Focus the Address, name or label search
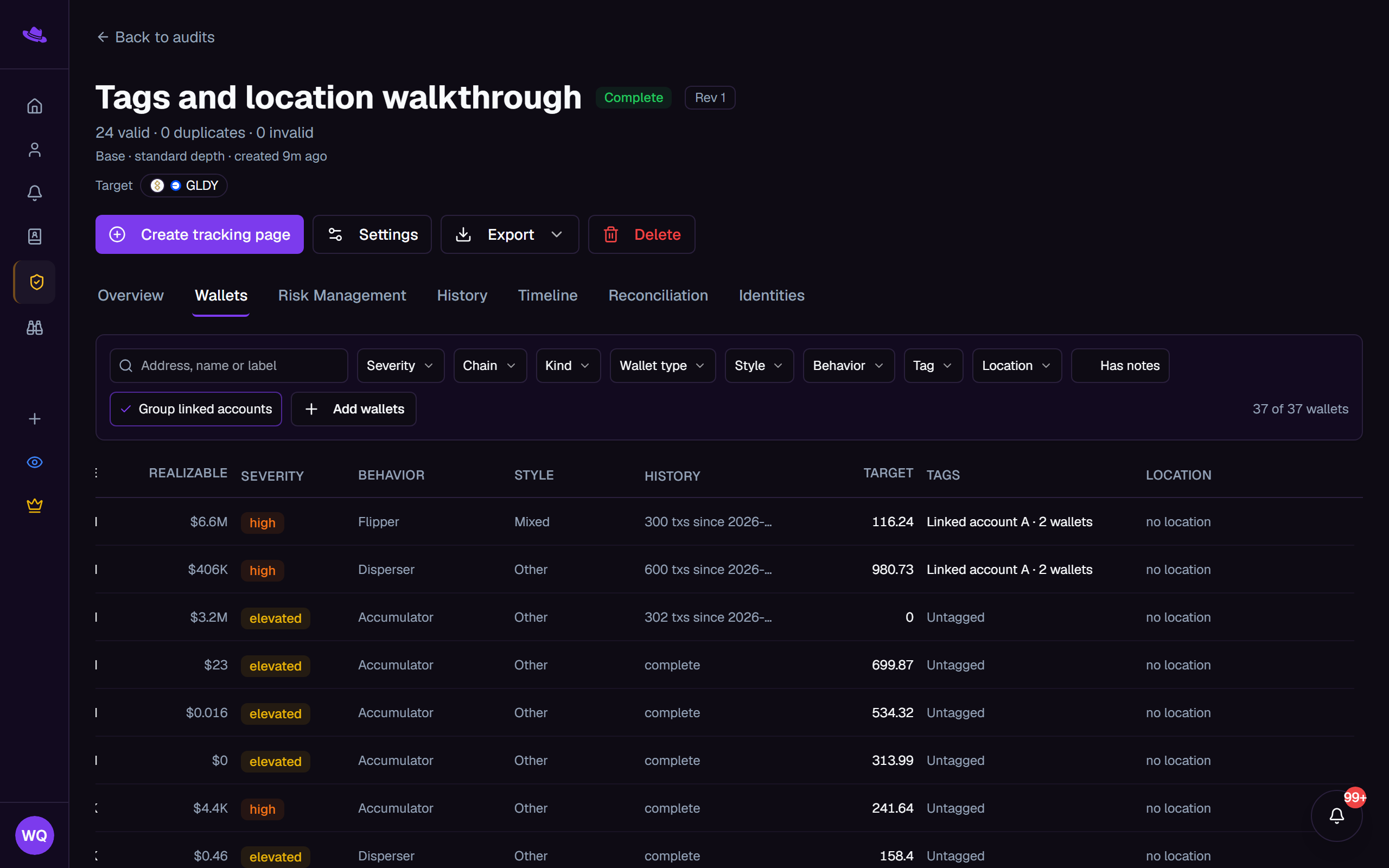Screen dimensions: 1389x868 [228, 366]
